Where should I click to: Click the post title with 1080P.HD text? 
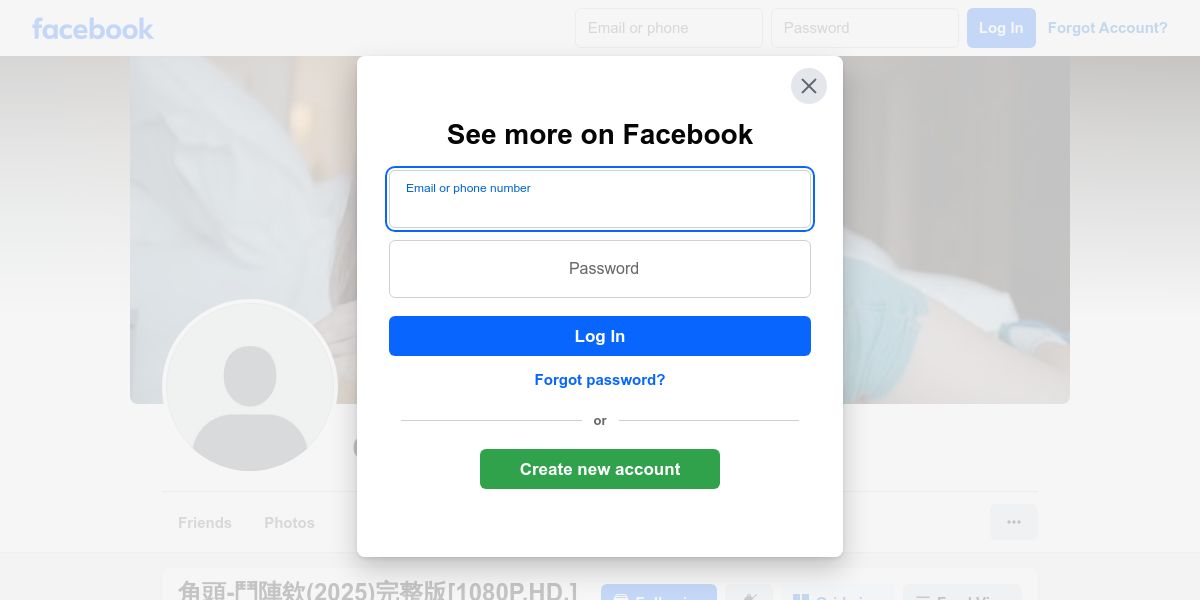point(378,591)
